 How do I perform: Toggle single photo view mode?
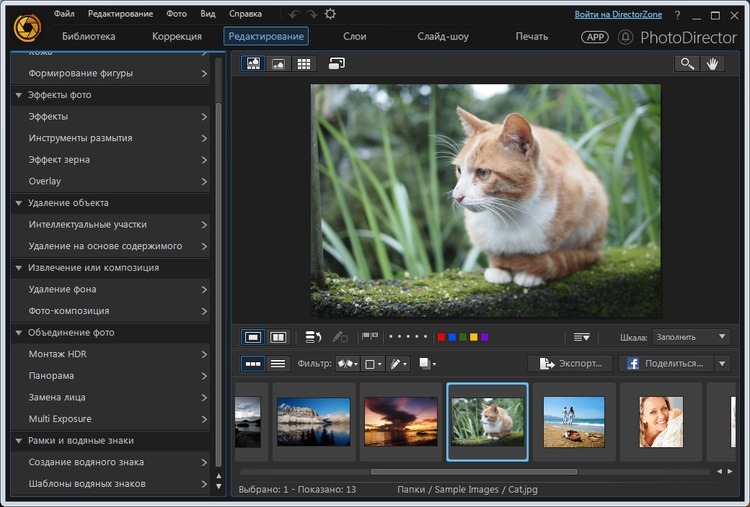click(253, 337)
